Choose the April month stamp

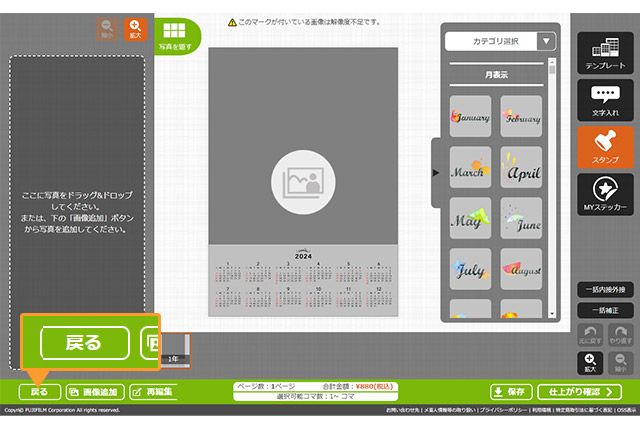click(521, 168)
